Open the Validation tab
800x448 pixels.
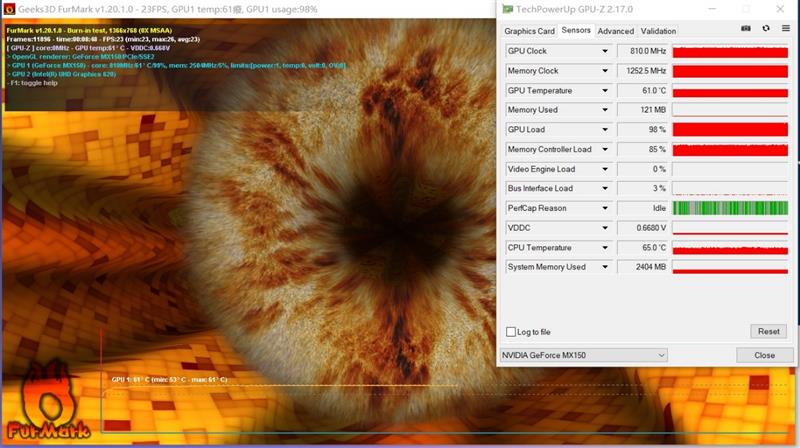coord(658,31)
